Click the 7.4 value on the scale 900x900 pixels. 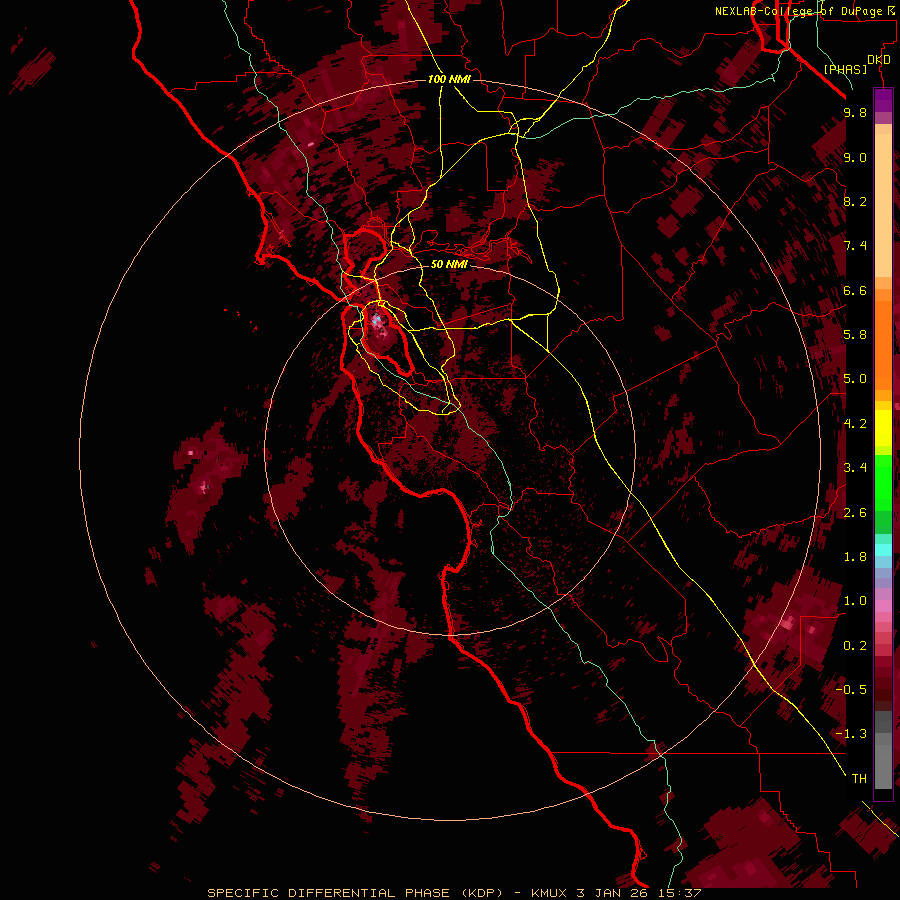tap(855, 246)
